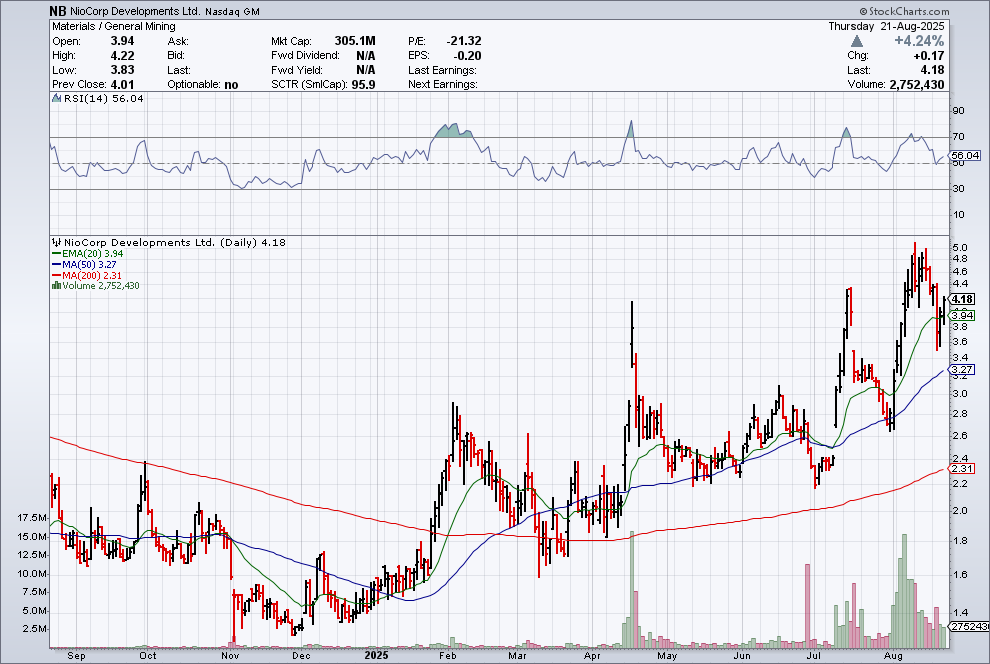Click the Low value 3.83

(122, 70)
